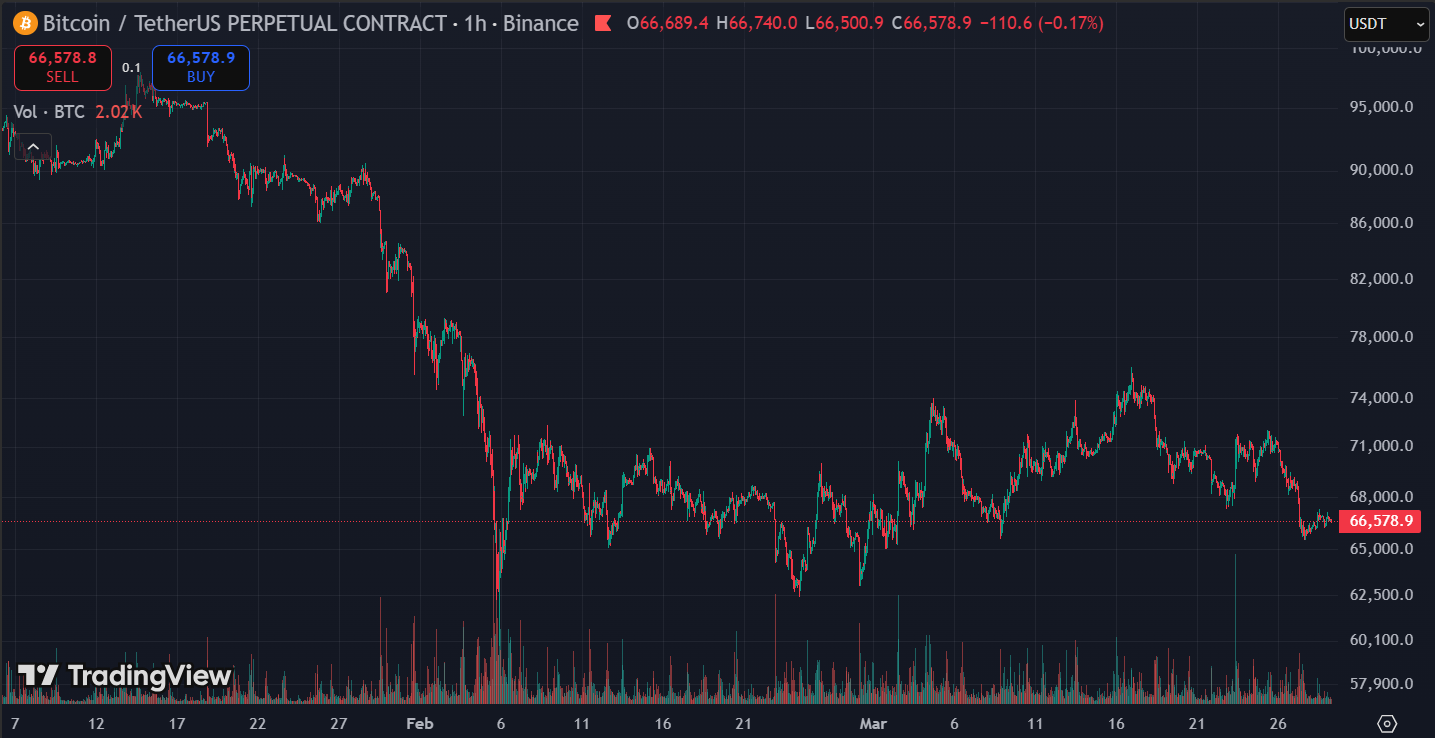Click the Mar label on the time axis
Screen dimensions: 1435x738
click(x=872, y=723)
